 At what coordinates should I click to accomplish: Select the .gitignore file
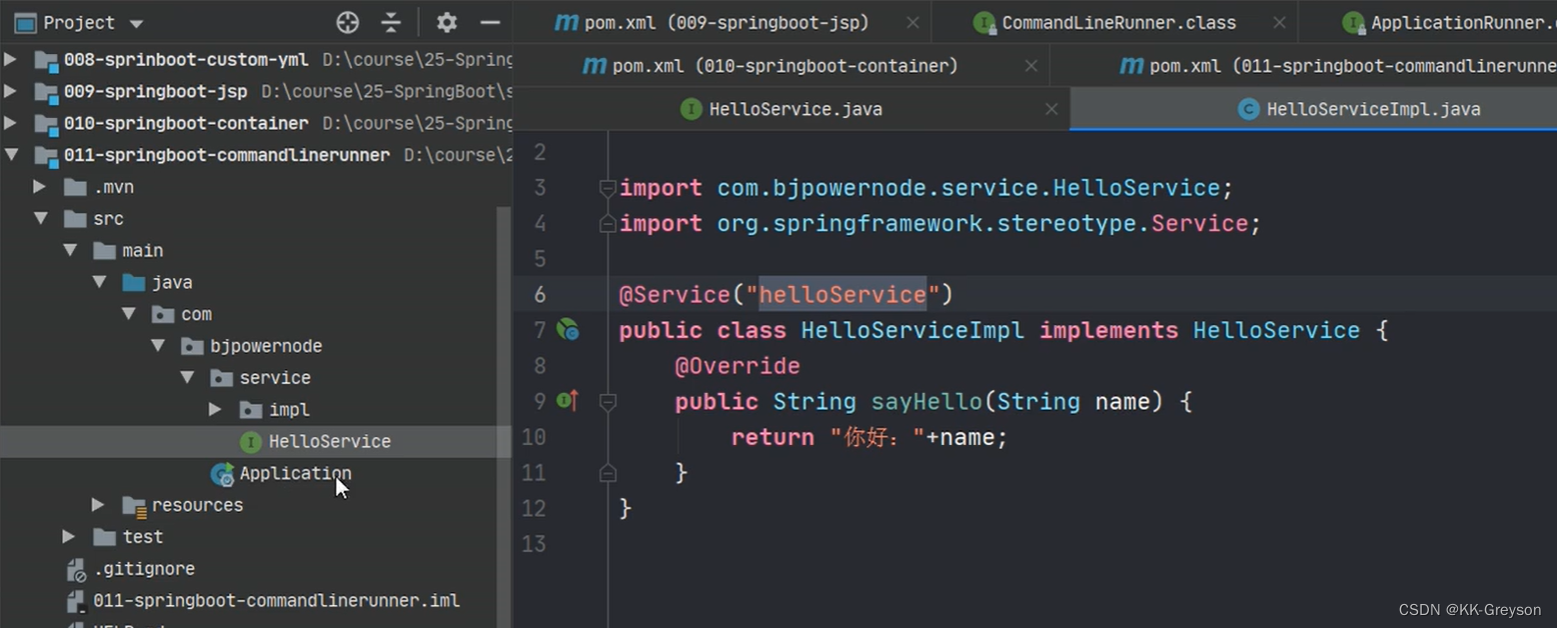pyautogui.click(x=144, y=569)
